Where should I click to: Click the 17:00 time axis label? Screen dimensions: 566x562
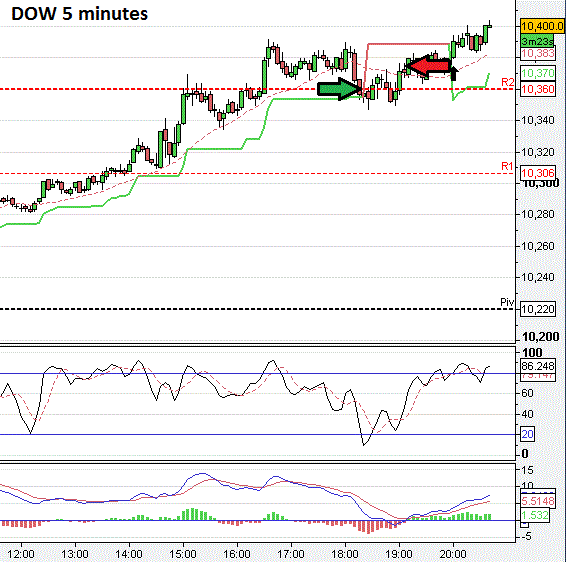tap(291, 554)
